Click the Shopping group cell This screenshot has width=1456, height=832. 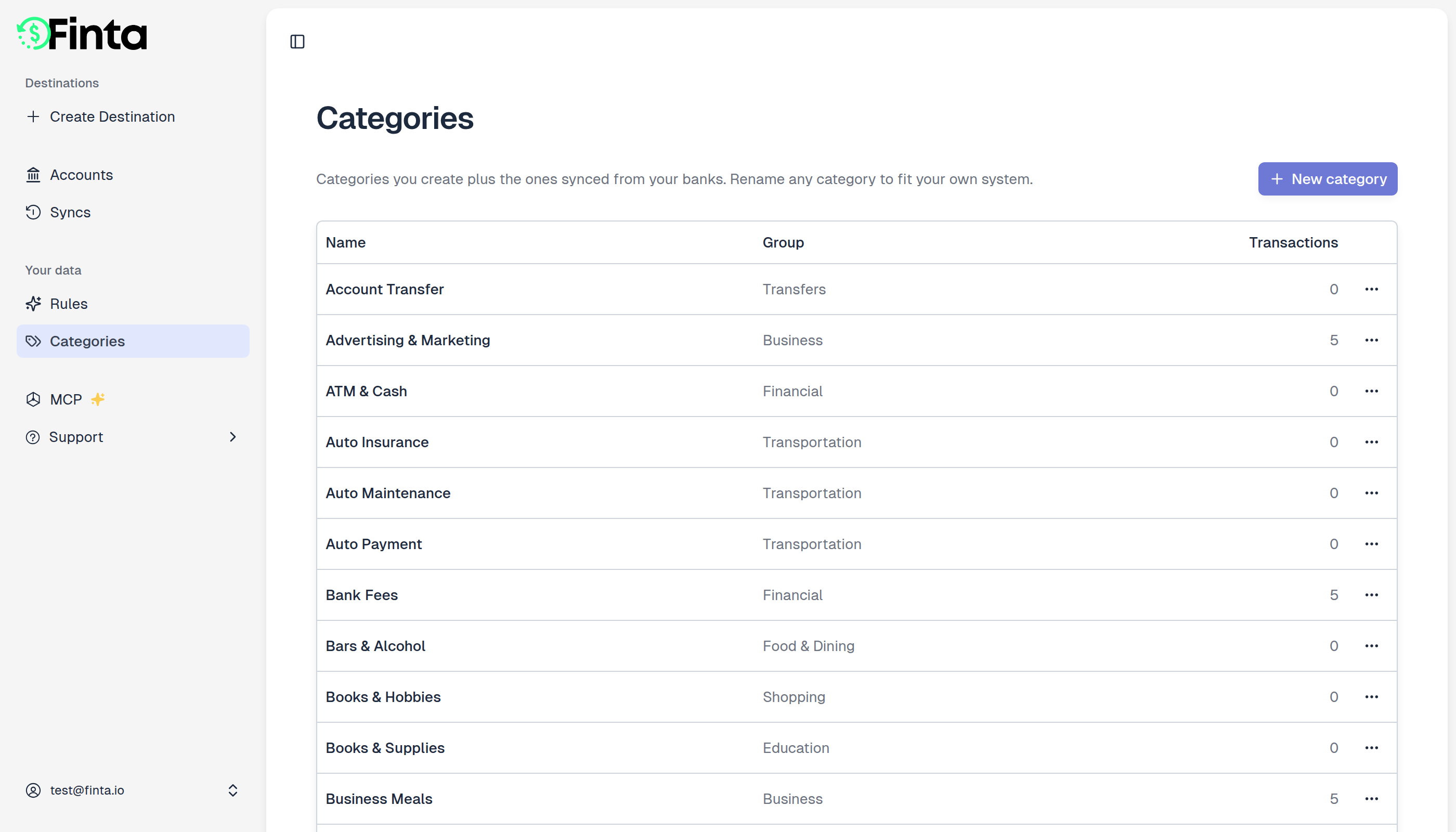794,697
